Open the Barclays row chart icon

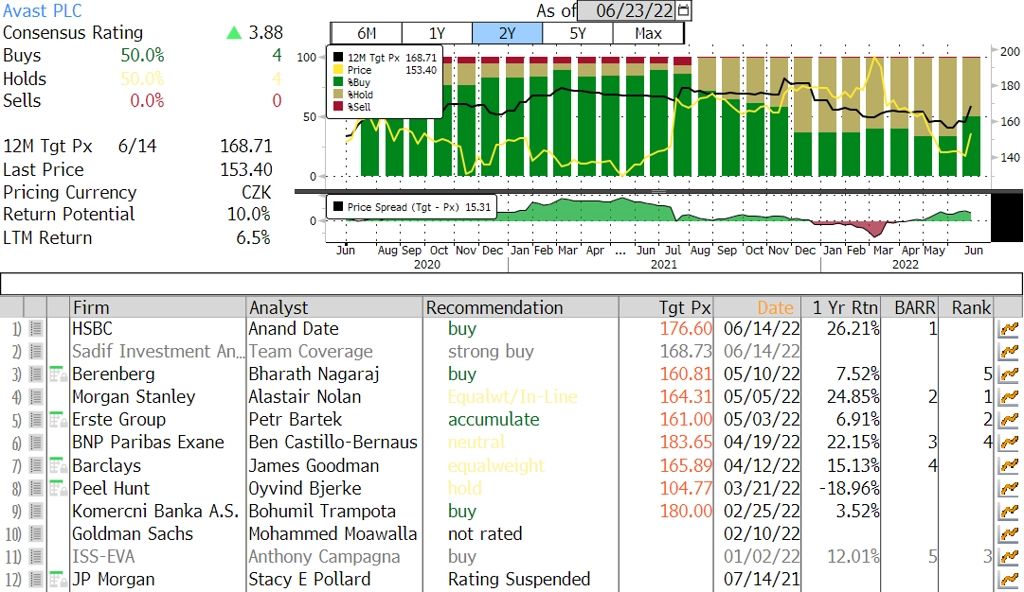[x=1009, y=466]
